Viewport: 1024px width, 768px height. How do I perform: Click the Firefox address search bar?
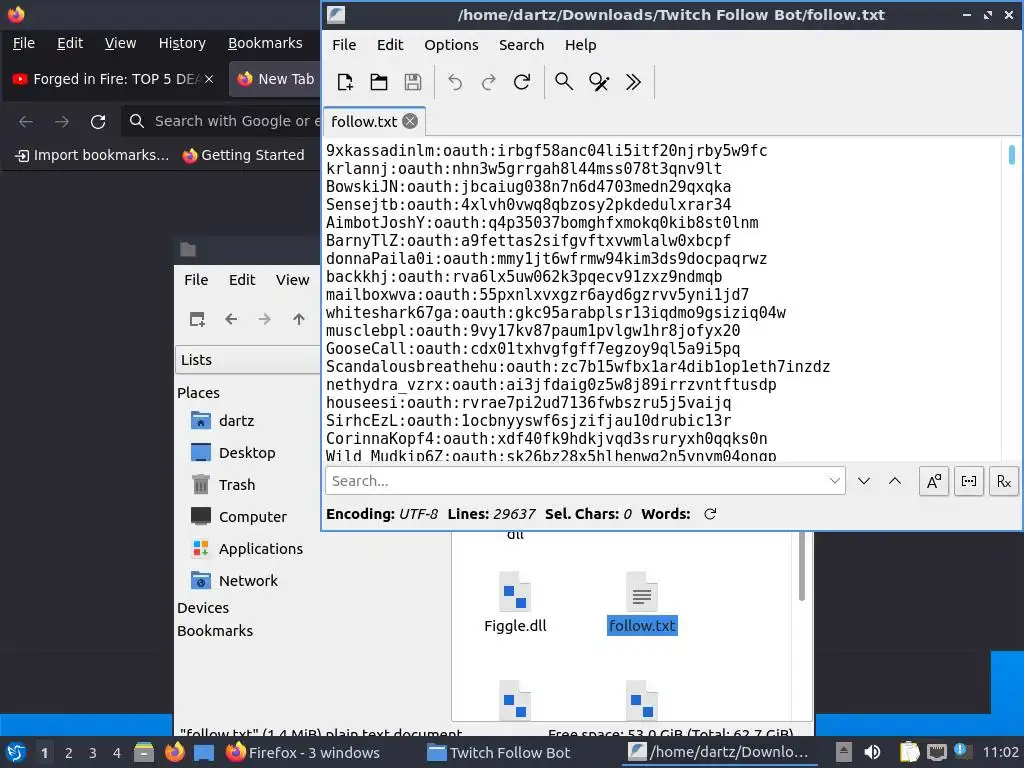[x=222, y=121]
